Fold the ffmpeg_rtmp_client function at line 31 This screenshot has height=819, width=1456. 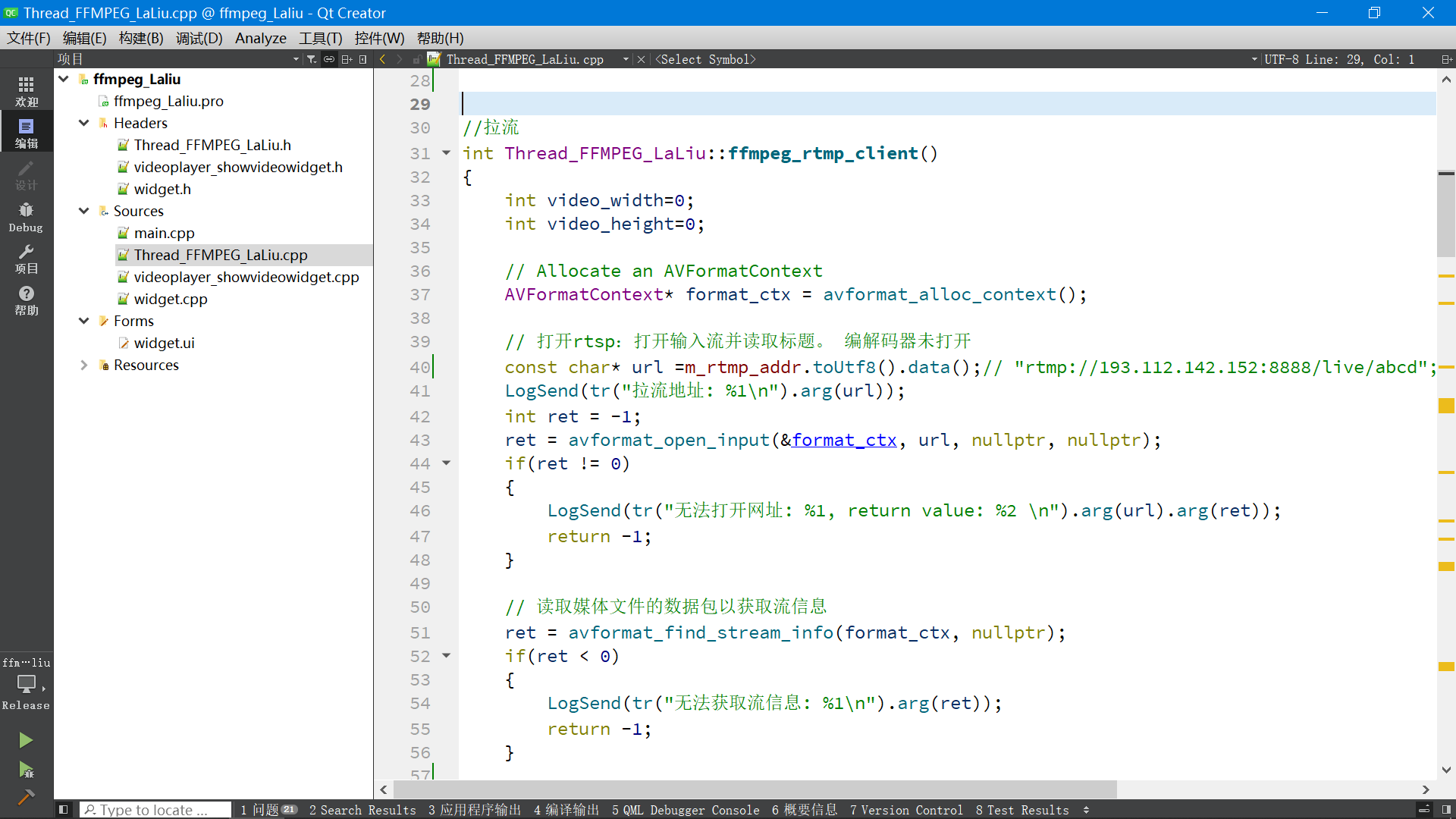point(447,153)
